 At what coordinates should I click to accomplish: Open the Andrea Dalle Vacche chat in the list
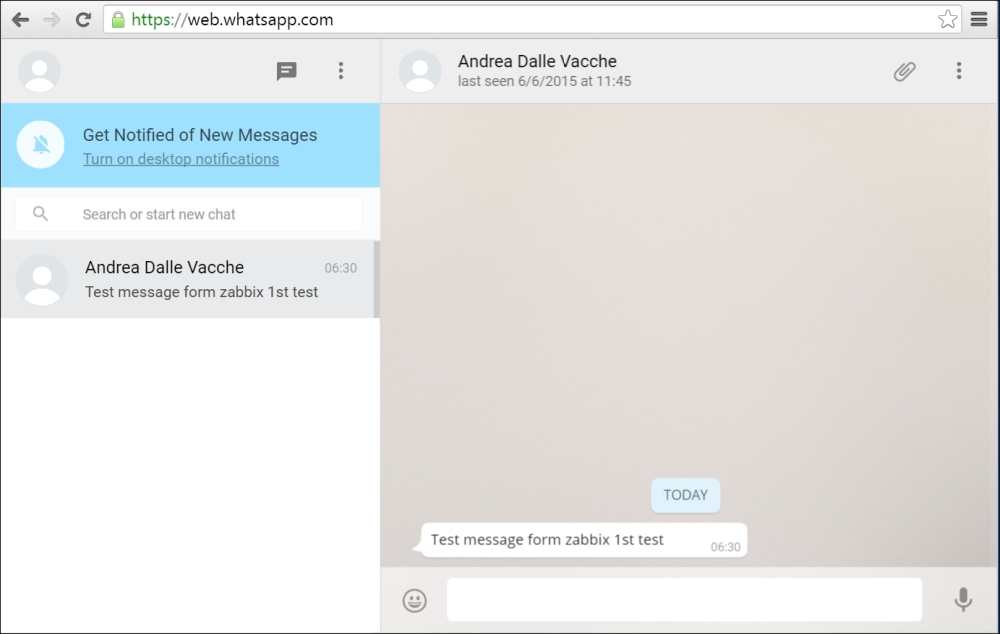point(190,279)
